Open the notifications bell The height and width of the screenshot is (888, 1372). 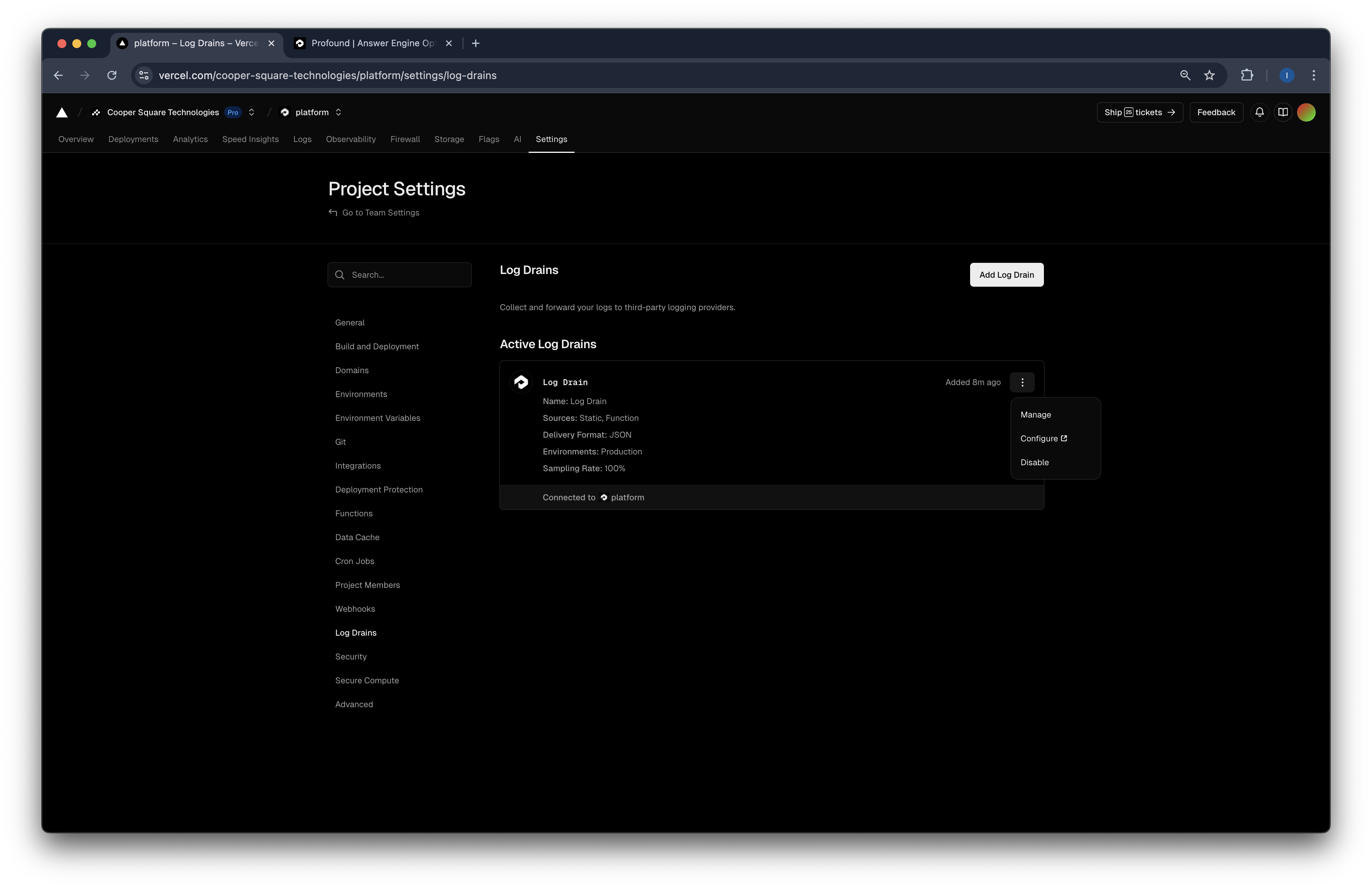[1259, 112]
